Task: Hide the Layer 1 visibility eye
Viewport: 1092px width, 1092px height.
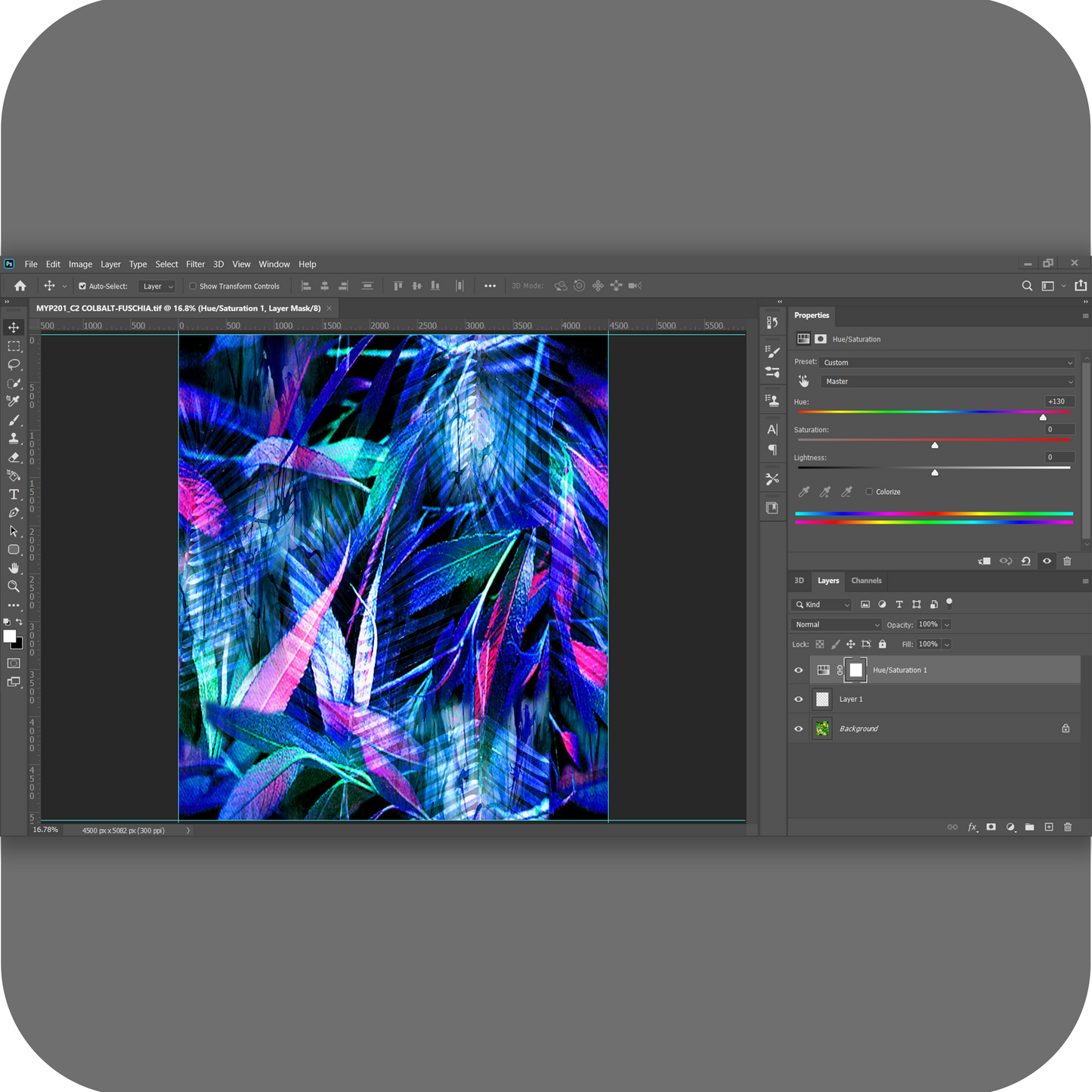Action: pyautogui.click(x=798, y=699)
